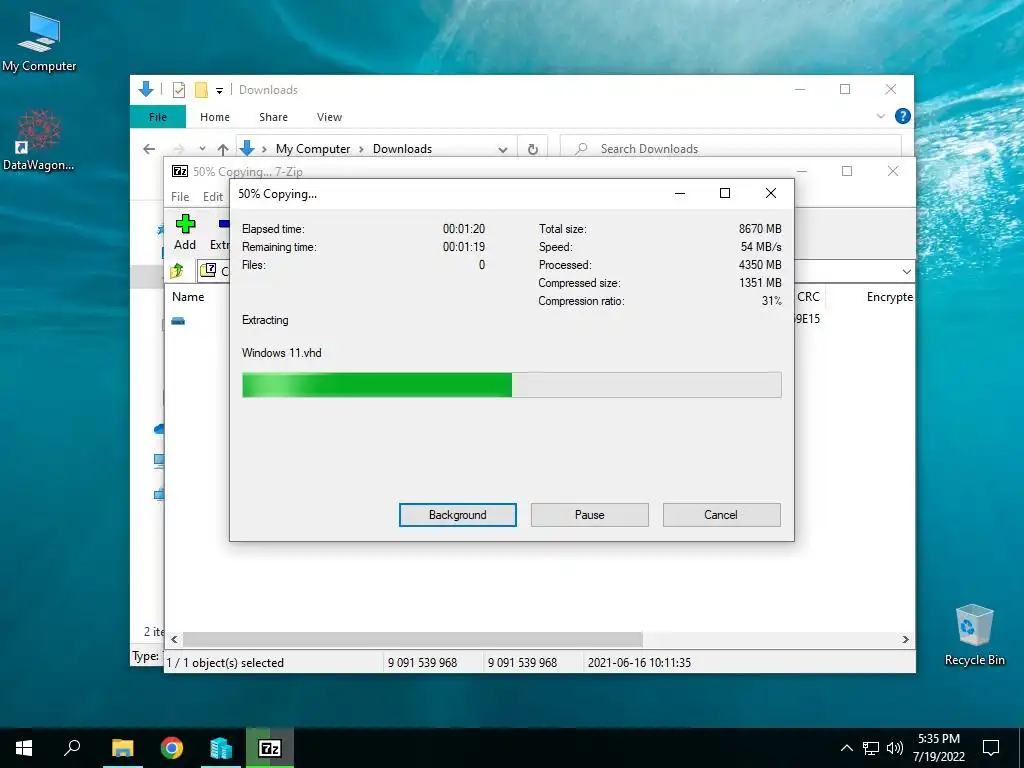Open Explorer help question mark
This screenshot has height=768, width=1024.
coord(903,116)
